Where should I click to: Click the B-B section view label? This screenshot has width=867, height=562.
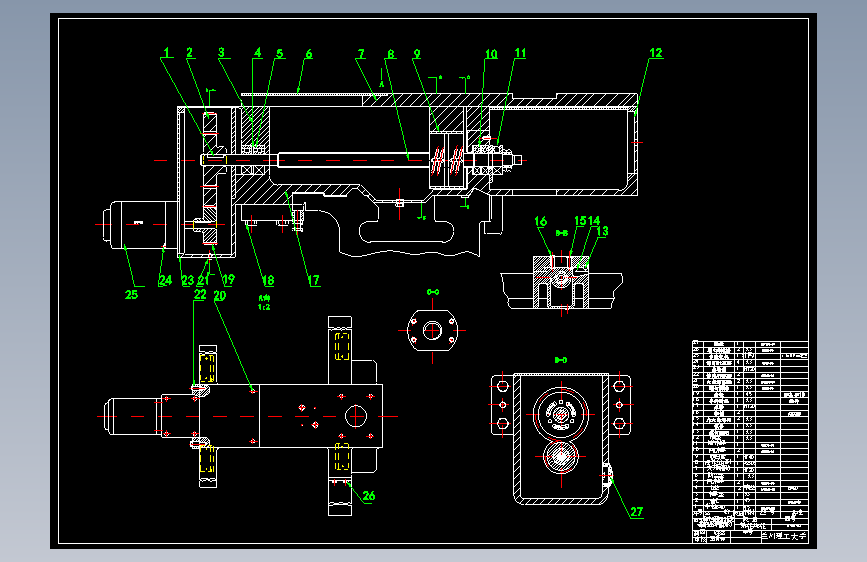click(x=562, y=233)
